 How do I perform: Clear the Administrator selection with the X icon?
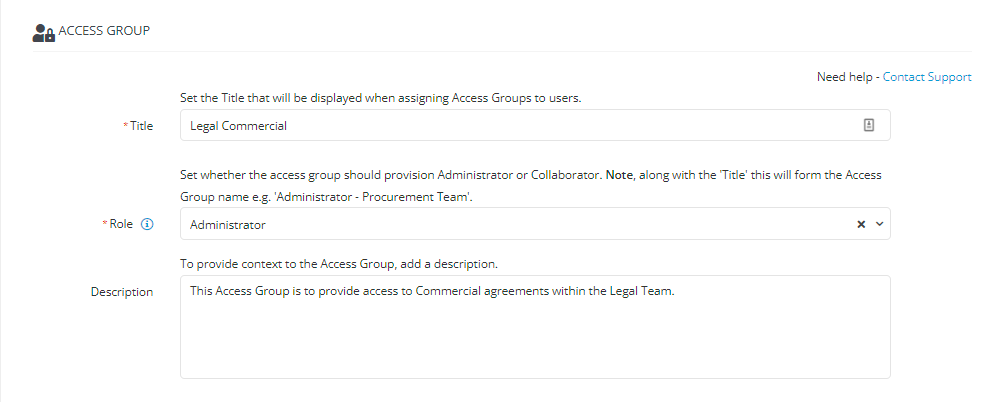(x=861, y=224)
